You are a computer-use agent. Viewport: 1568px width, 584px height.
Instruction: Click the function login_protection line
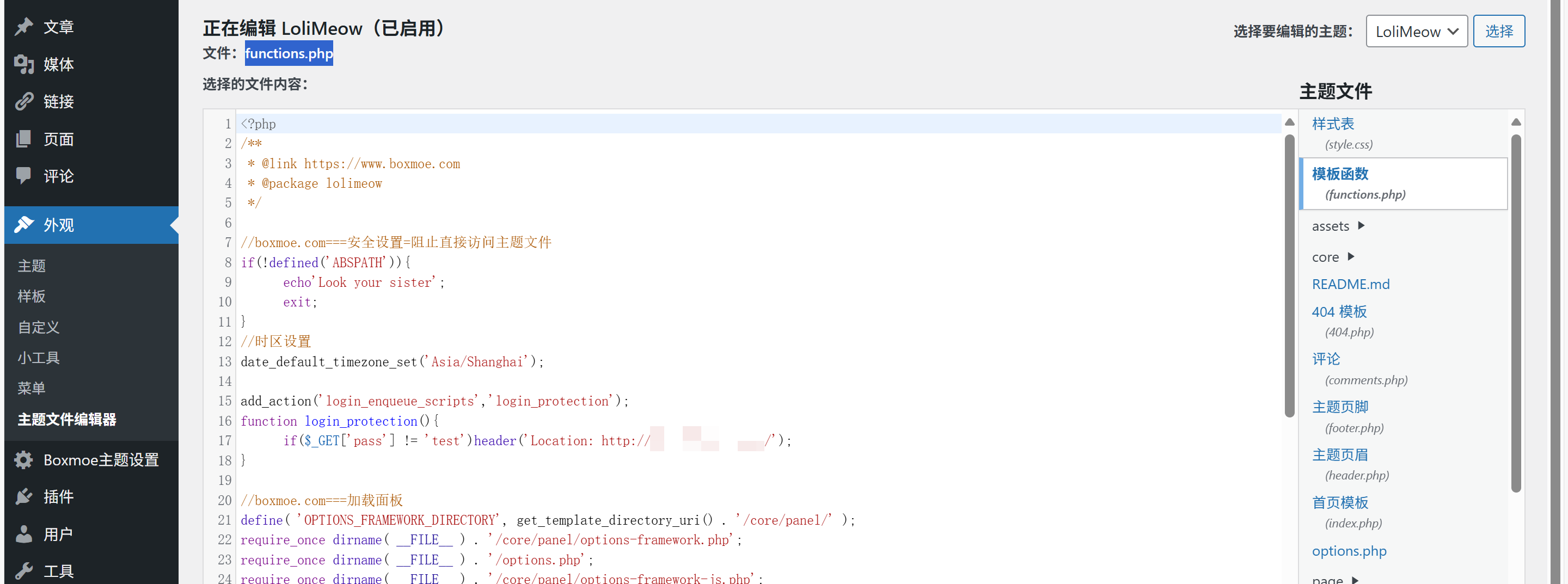(340, 421)
